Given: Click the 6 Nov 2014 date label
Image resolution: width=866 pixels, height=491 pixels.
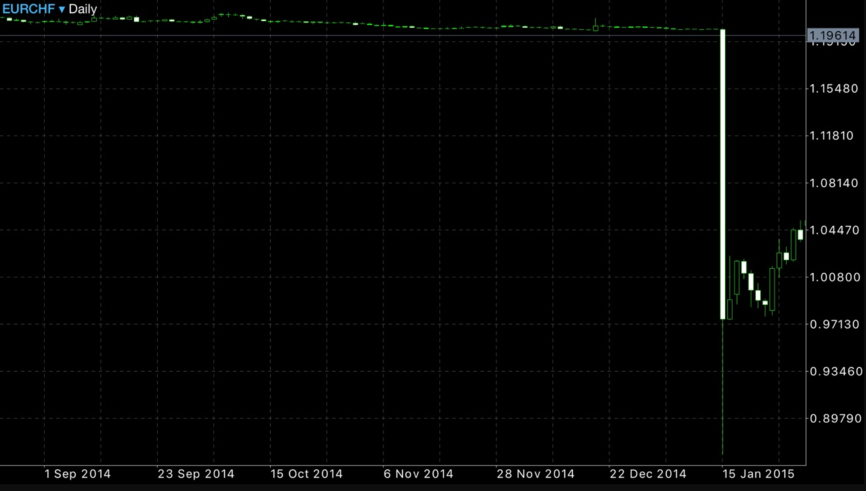Looking at the screenshot, I should pos(418,474).
